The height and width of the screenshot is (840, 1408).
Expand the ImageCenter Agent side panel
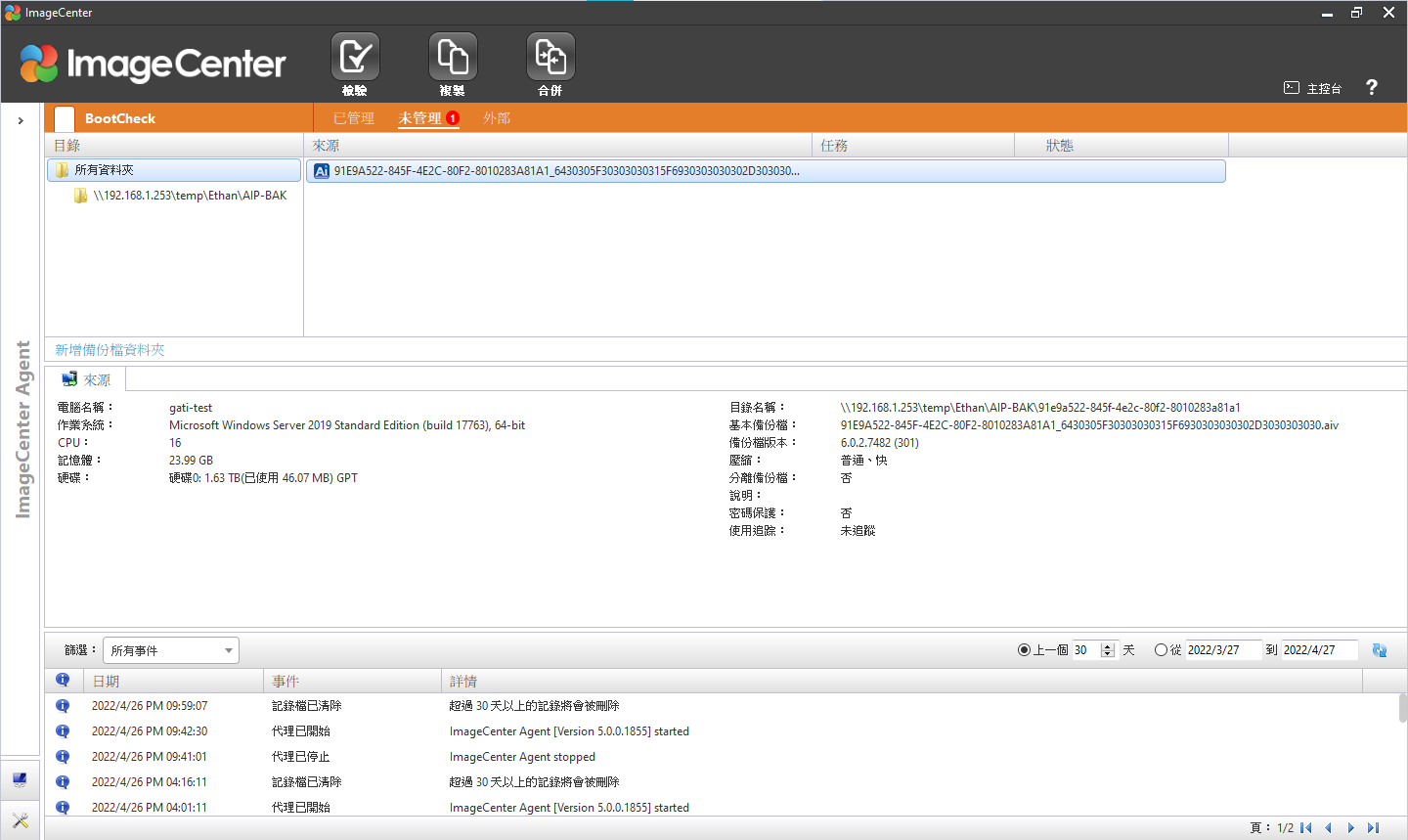[x=21, y=120]
